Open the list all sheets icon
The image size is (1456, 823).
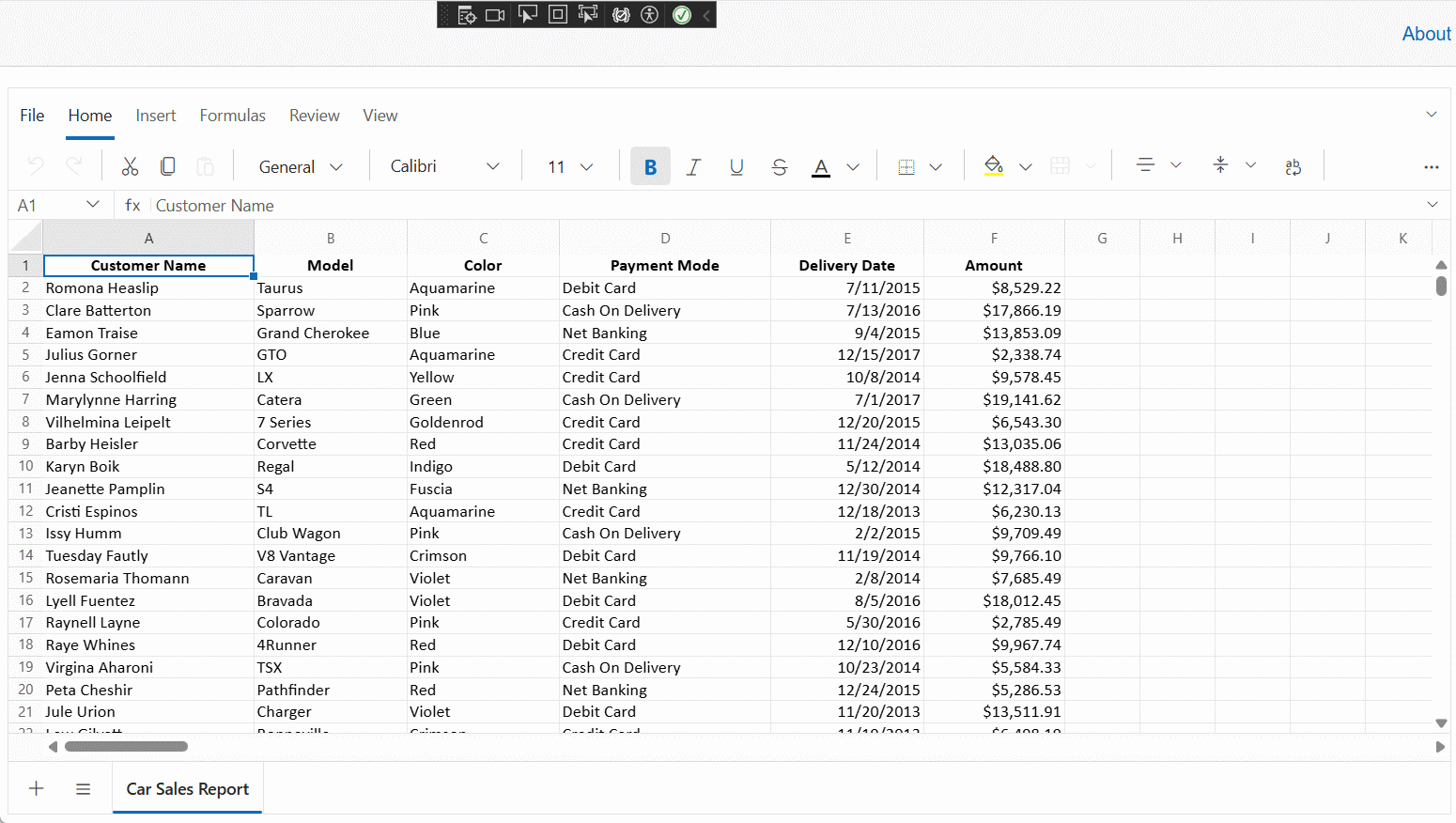83,788
